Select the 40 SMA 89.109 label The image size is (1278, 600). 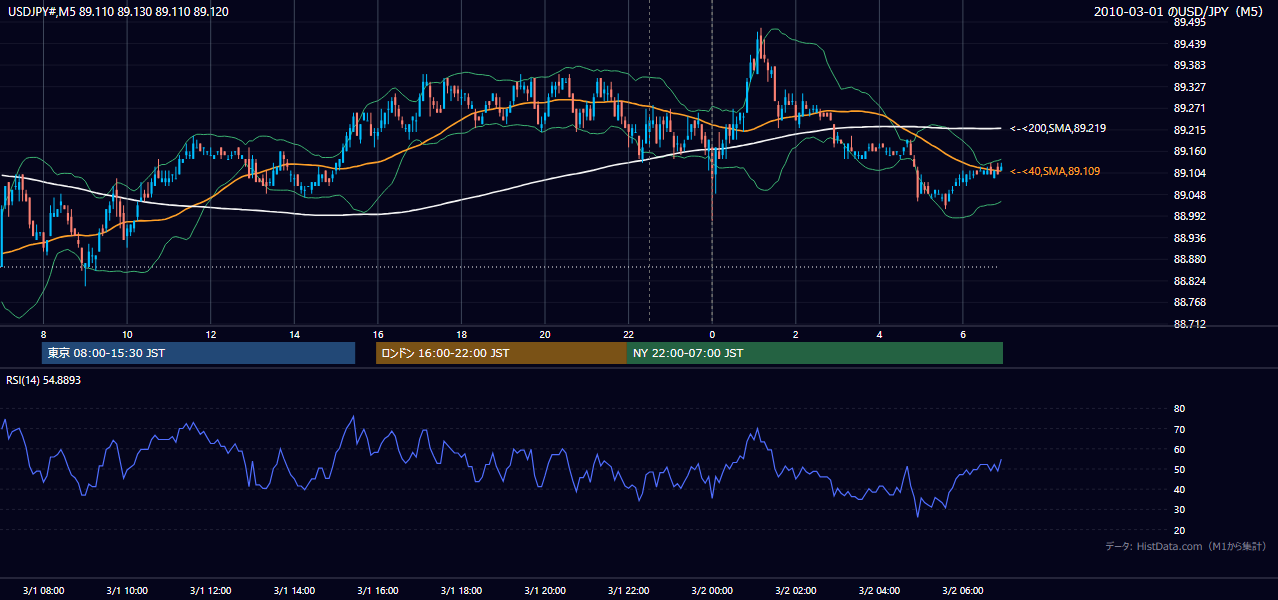click(x=1054, y=172)
